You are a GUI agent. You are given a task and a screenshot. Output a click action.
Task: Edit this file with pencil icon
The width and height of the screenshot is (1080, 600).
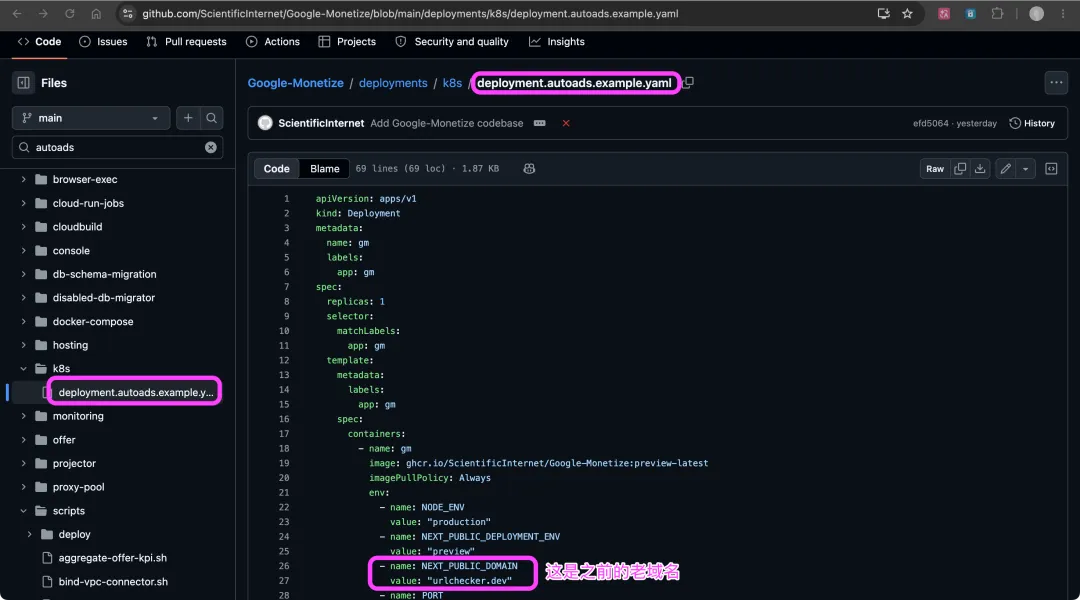[1006, 169]
